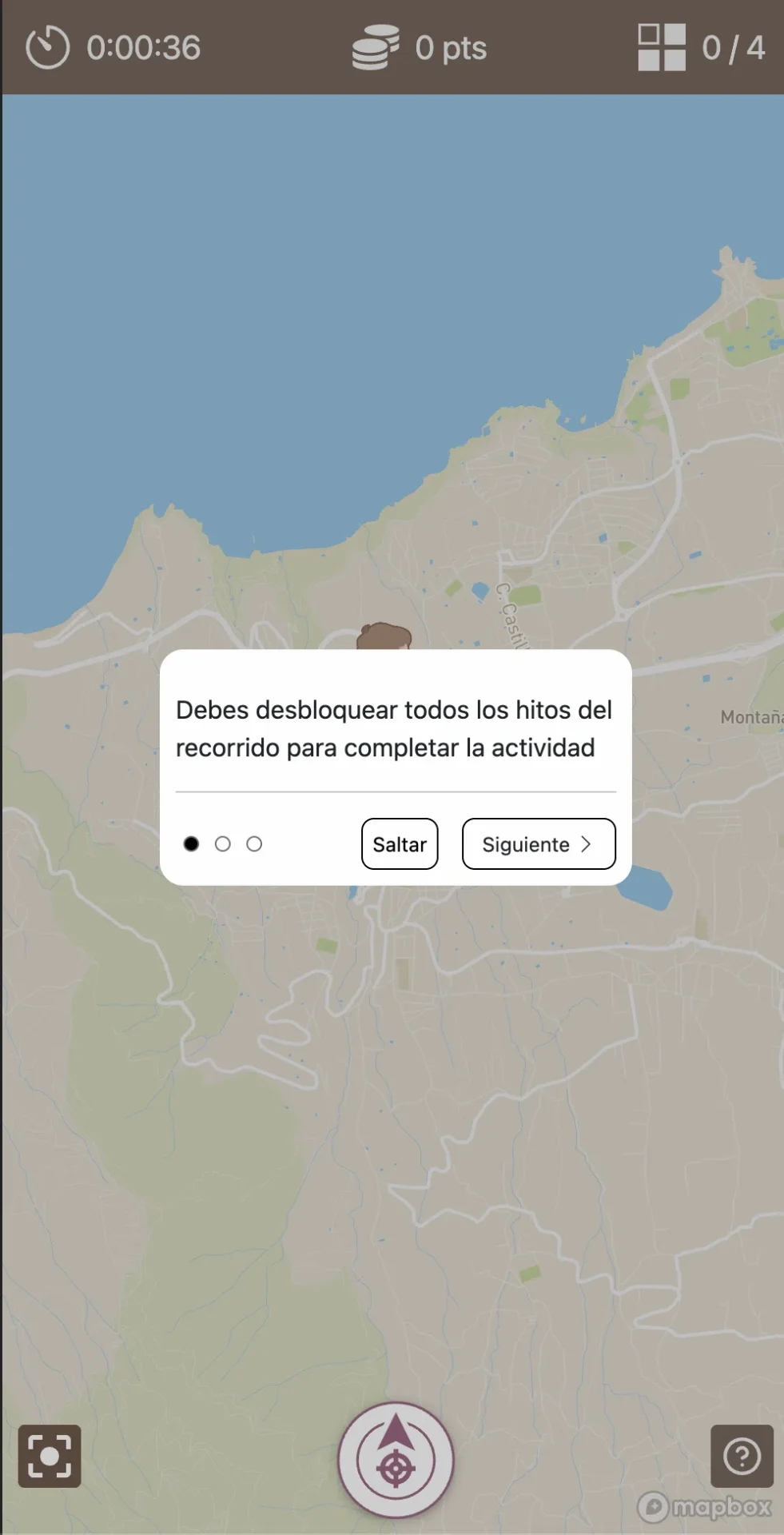The width and height of the screenshot is (784, 1535).
Task: Select the second pagination dot
Action: coord(223,844)
